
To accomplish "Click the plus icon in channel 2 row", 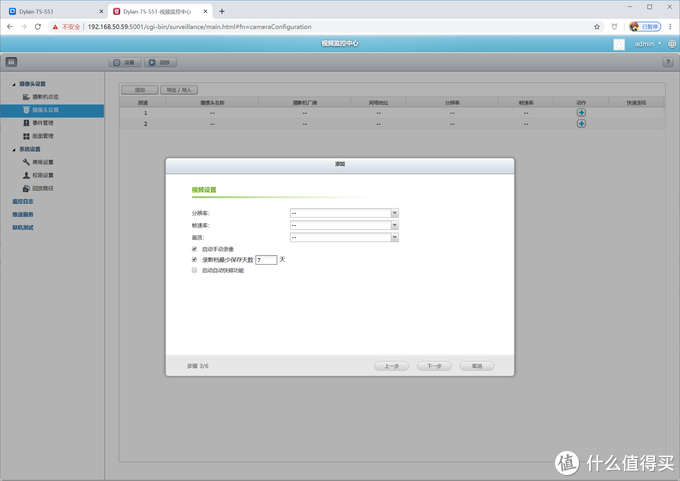I will [581, 124].
